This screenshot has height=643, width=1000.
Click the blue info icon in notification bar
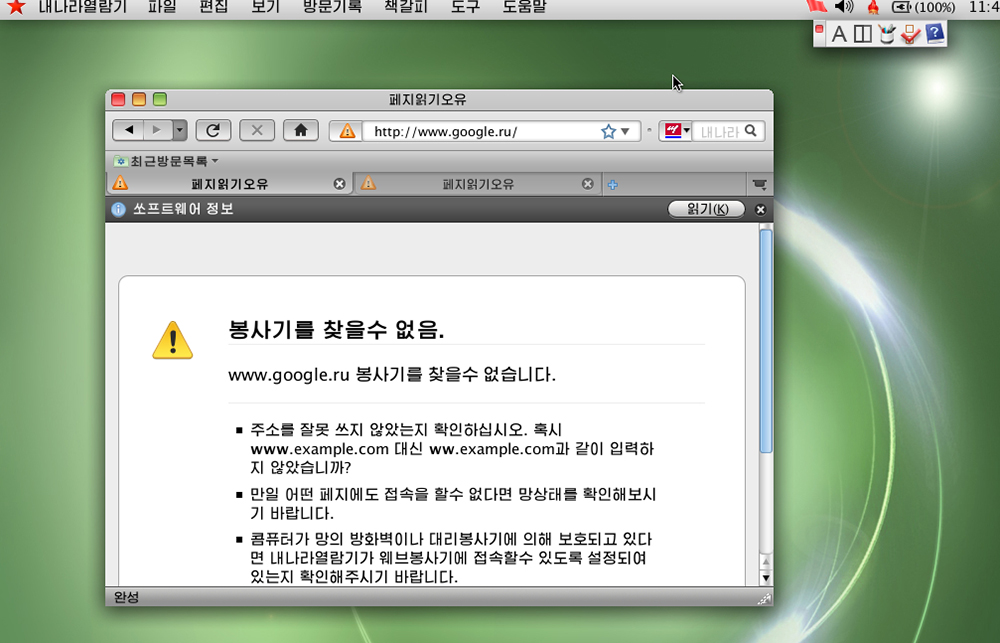pyautogui.click(x=119, y=209)
